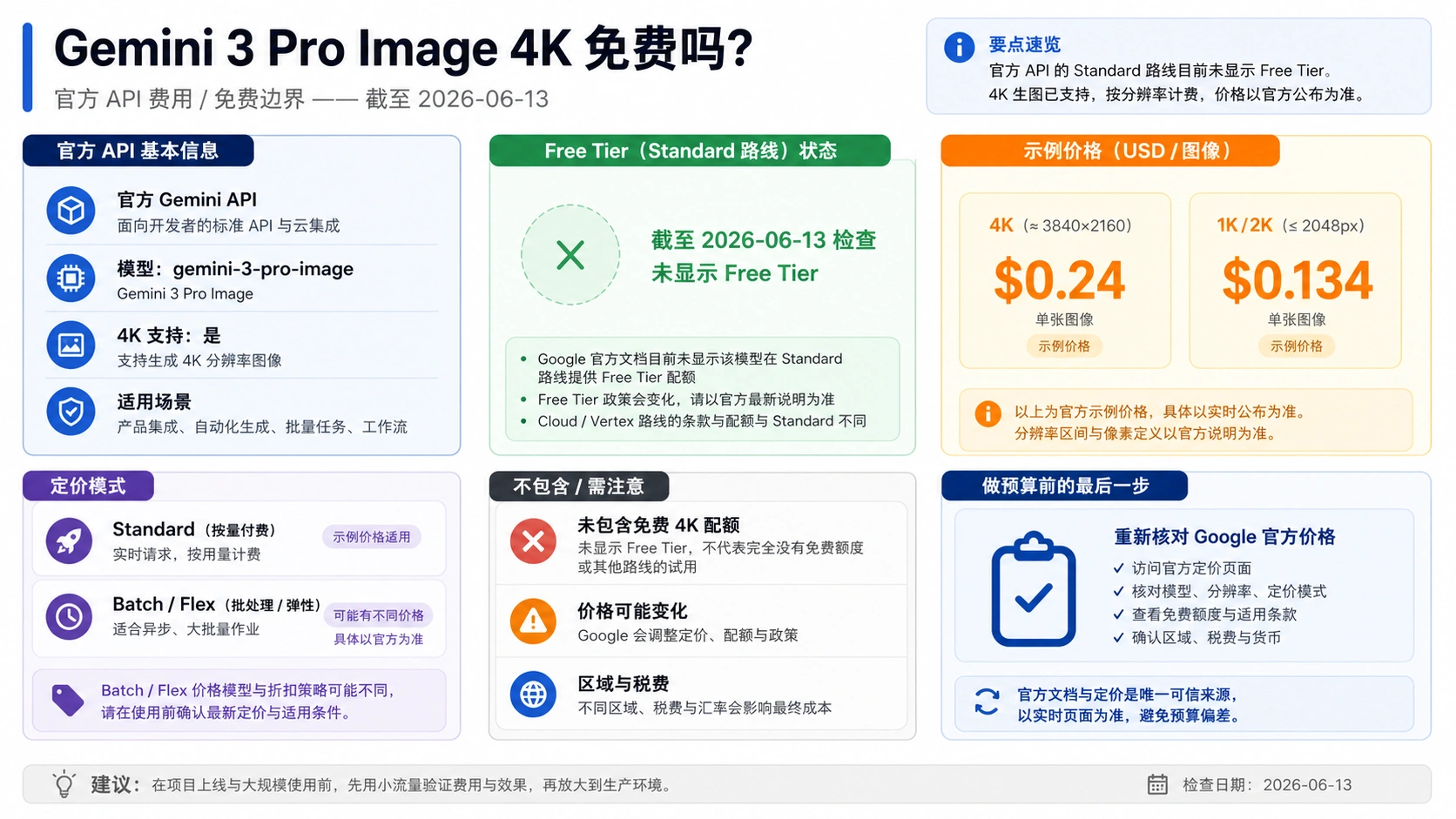Viewport: 1456px width, 819px height.
Task: Click the red X icon beside 未包含免费 4K 配额
Action: coord(533,541)
